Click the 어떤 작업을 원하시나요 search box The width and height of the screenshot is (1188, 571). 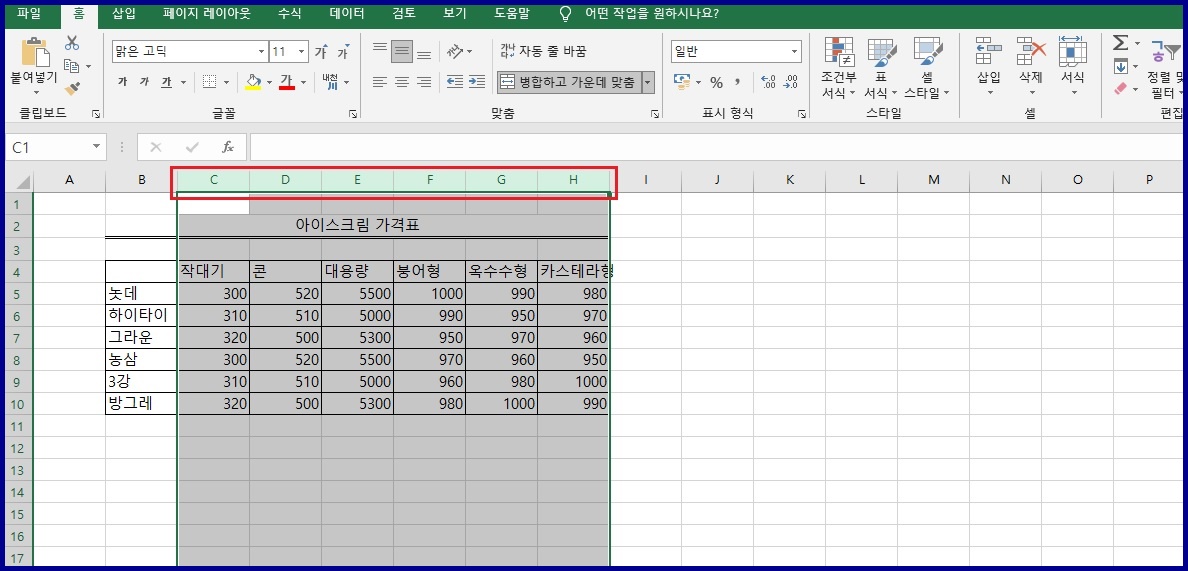click(x=652, y=14)
